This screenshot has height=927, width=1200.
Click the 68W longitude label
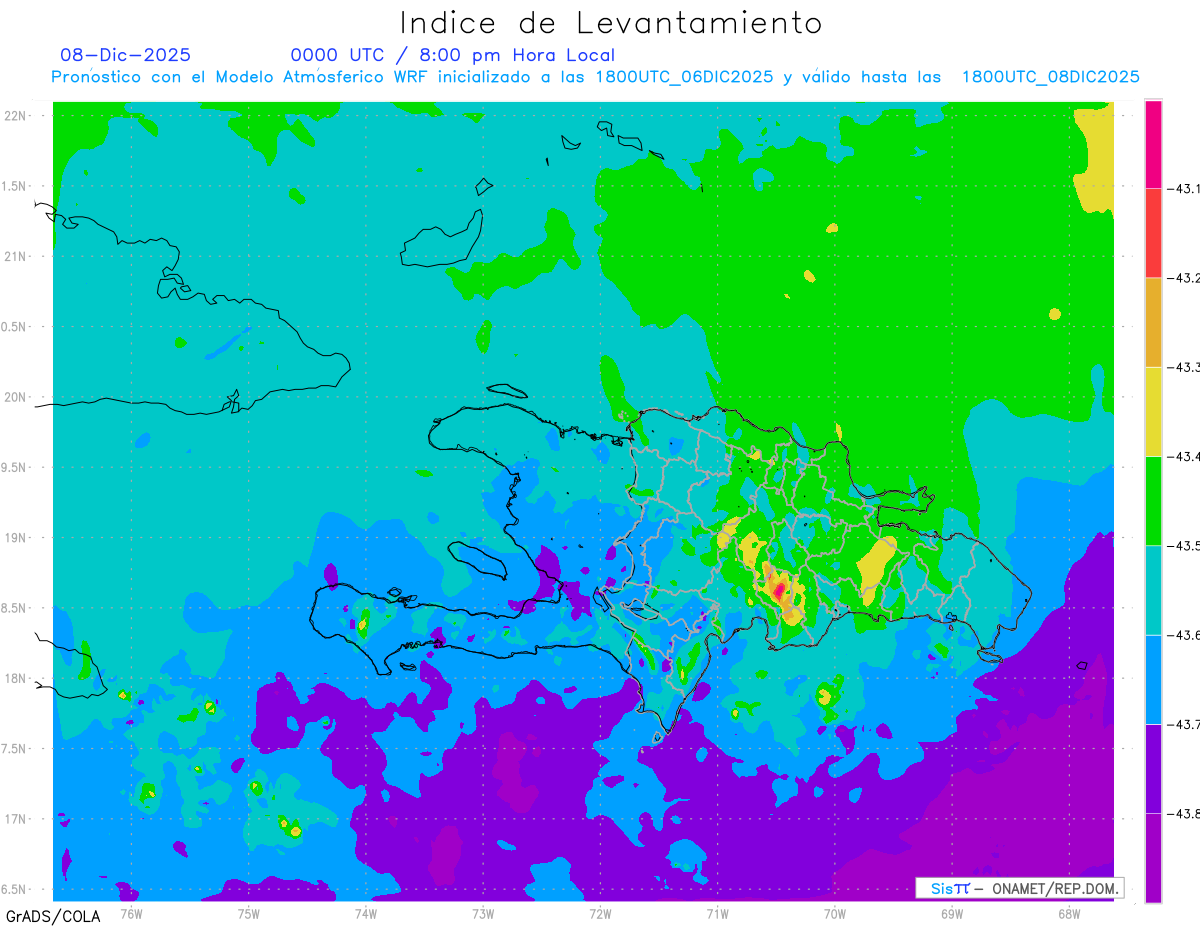click(1068, 913)
